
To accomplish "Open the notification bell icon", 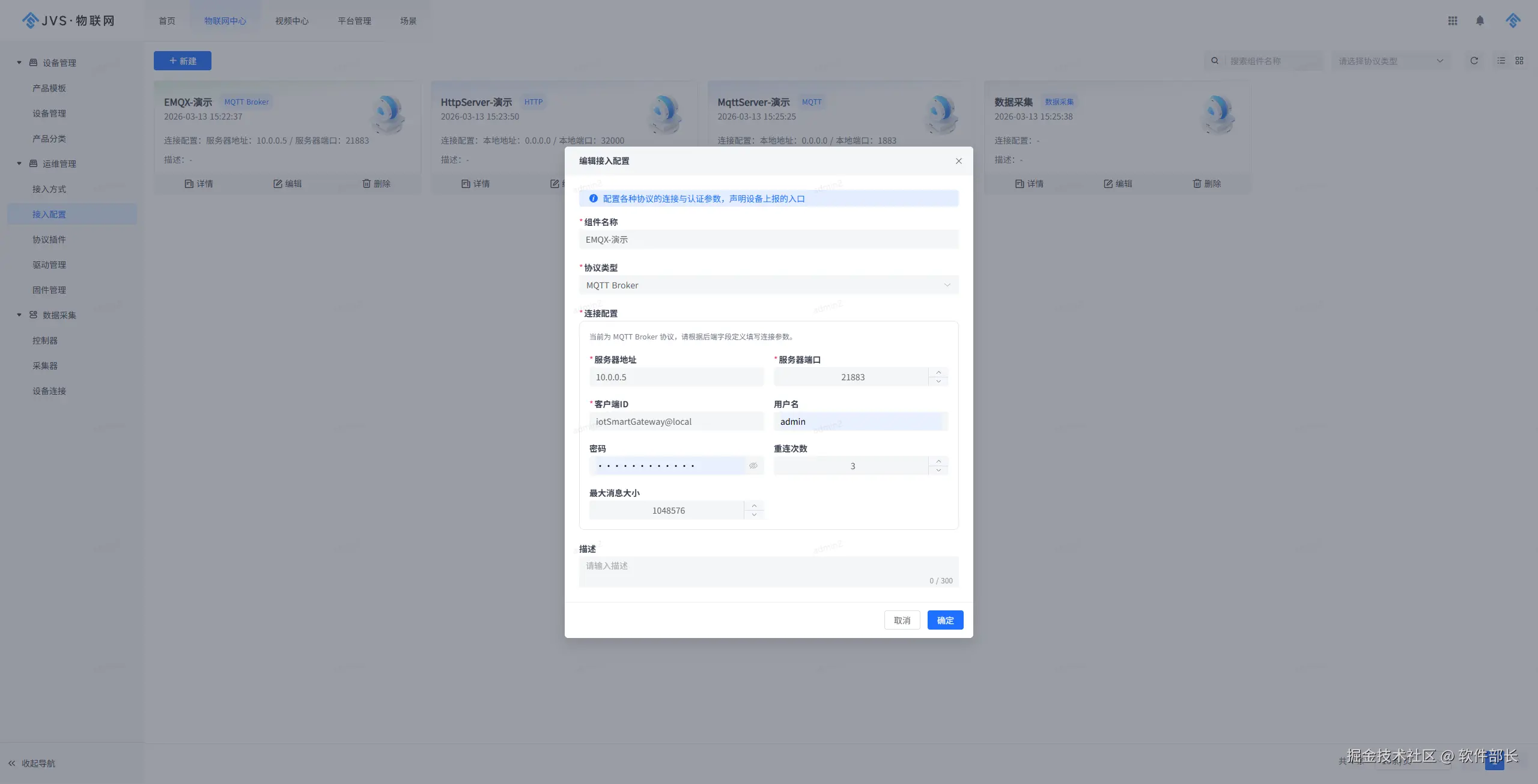I will point(1480,21).
